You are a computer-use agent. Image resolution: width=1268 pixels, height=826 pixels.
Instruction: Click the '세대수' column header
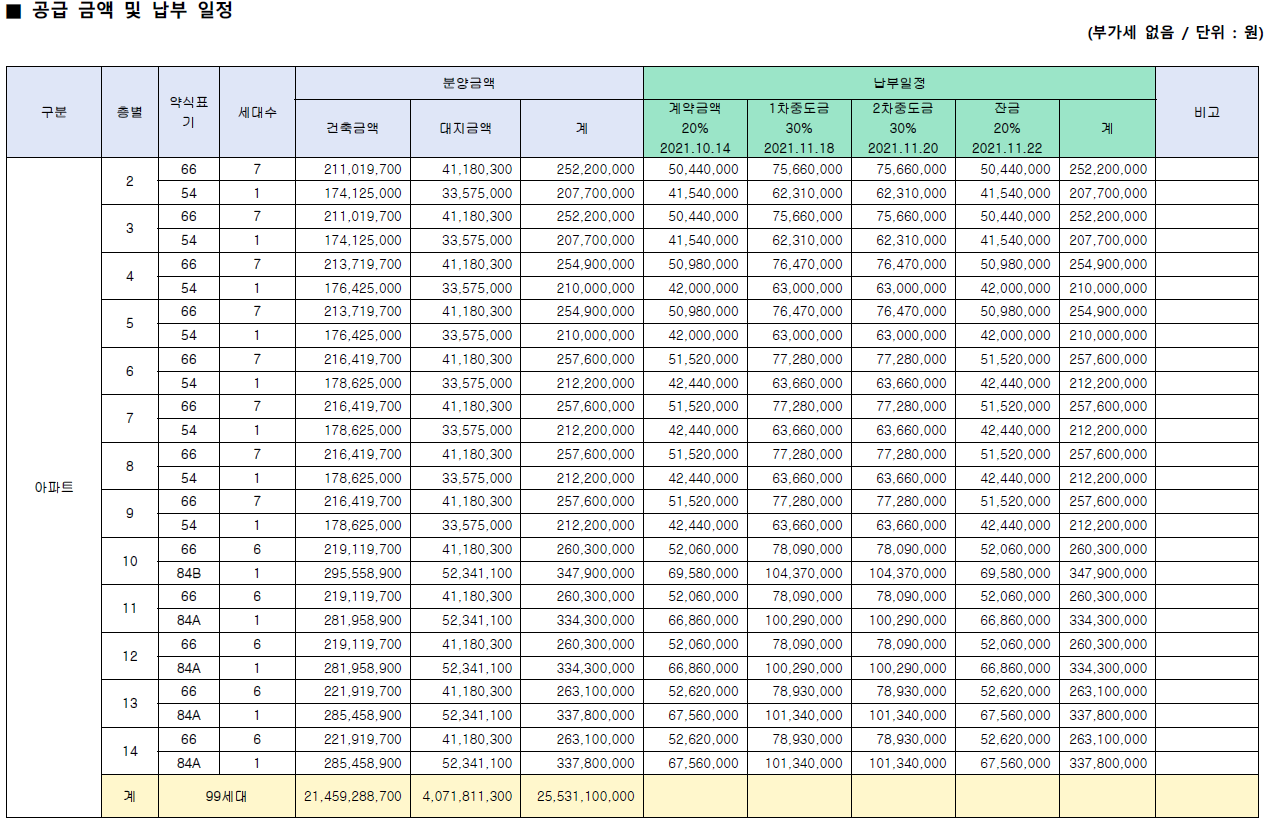257,112
